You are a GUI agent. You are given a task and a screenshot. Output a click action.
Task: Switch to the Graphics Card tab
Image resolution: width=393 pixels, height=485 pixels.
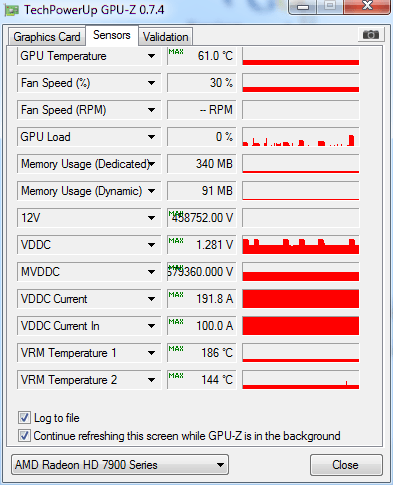click(x=47, y=37)
